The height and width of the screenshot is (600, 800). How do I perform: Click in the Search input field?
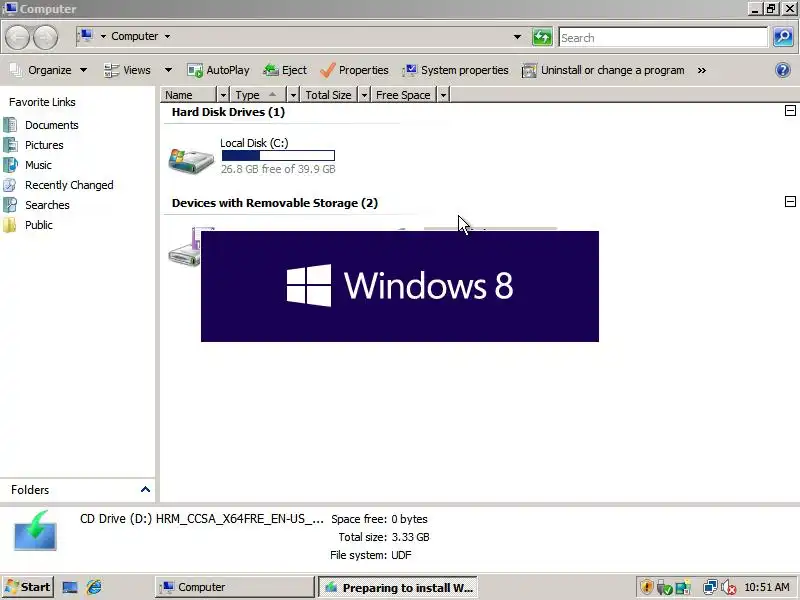[x=663, y=37]
